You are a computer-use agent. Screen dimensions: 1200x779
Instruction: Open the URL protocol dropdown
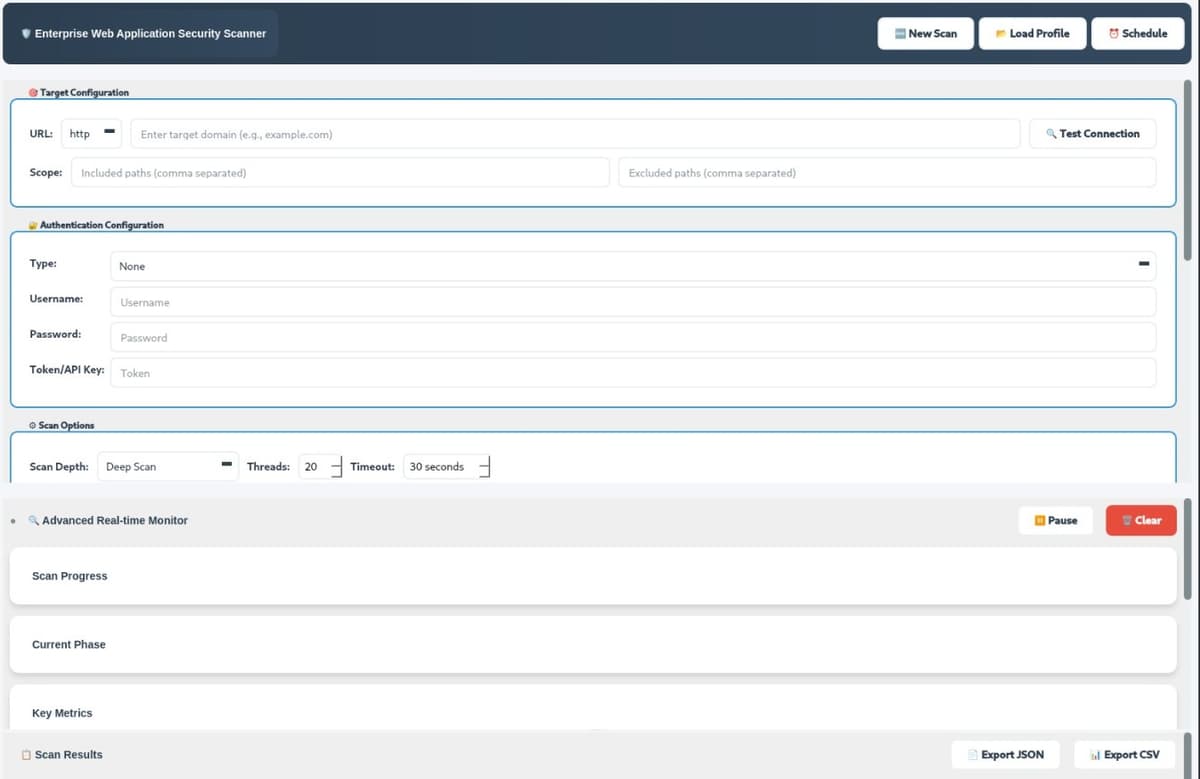(x=92, y=134)
